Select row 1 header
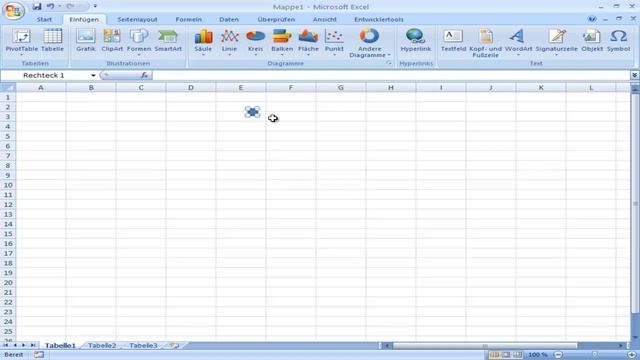Screen dimensions: 640x360 (8, 97)
